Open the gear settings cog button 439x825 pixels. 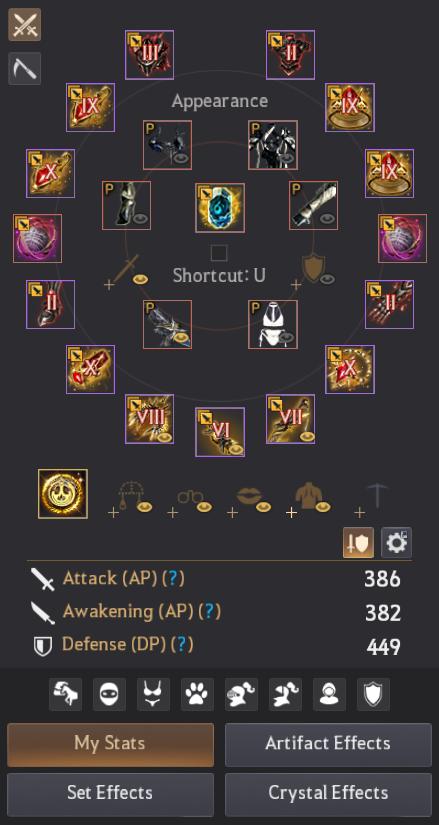click(396, 542)
